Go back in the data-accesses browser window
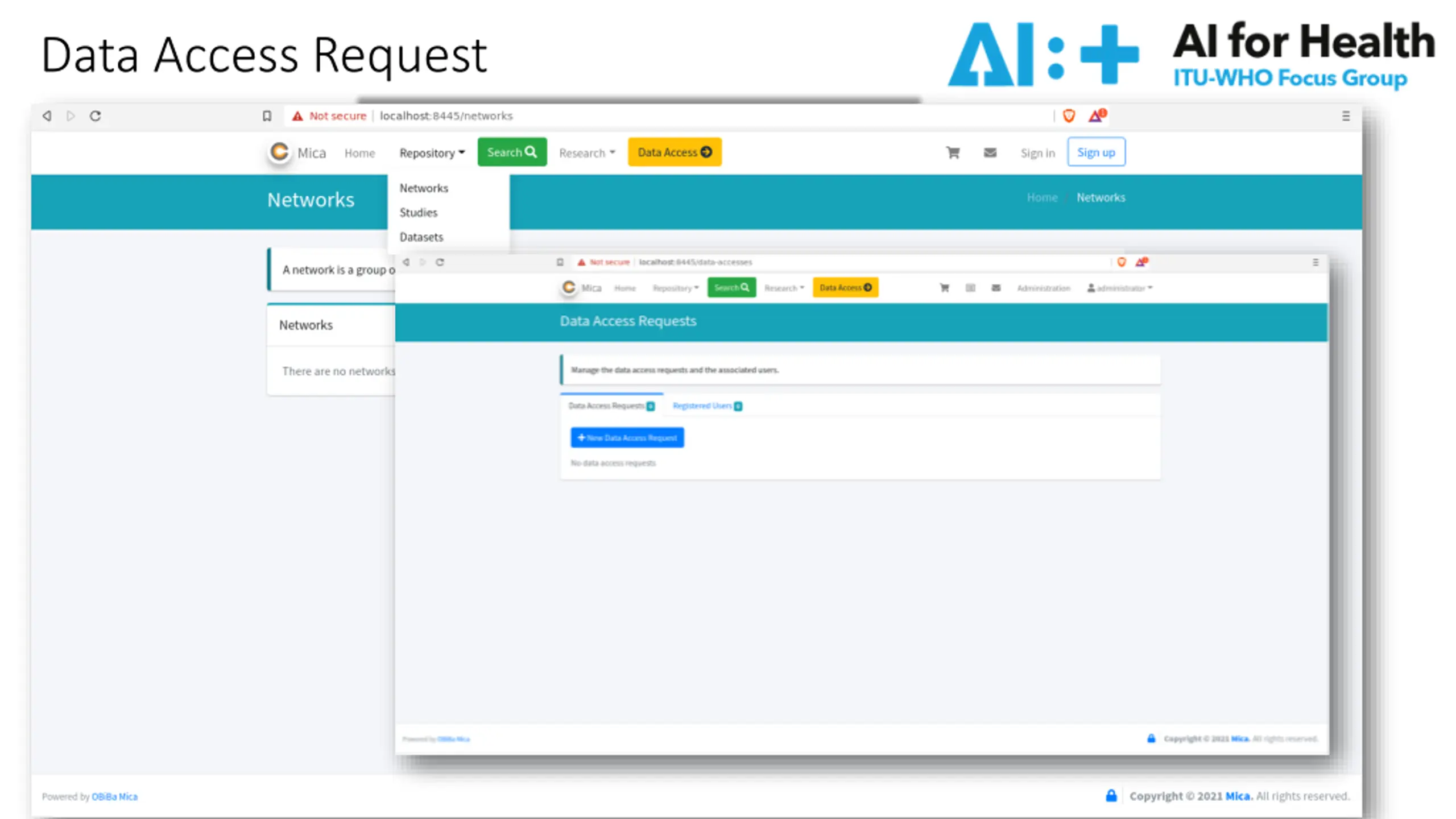The image size is (1456, 819). [406, 262]
